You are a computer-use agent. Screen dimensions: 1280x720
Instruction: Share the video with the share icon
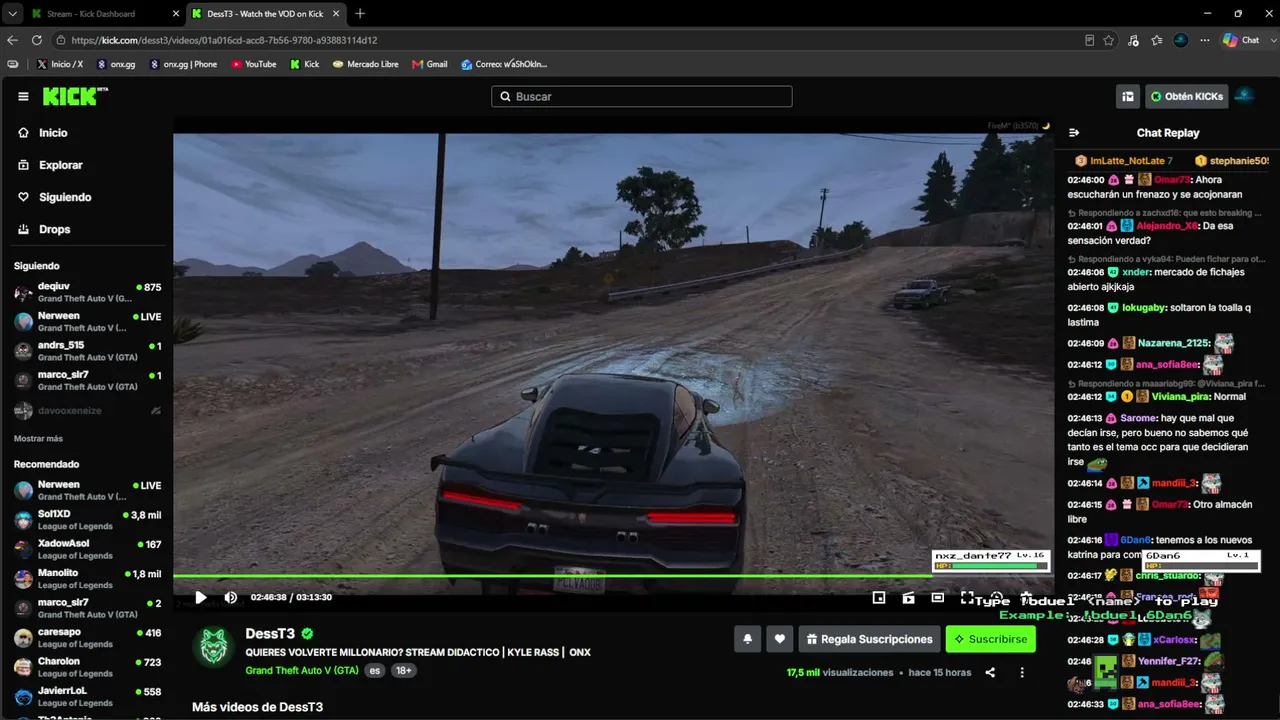(990, 673)
